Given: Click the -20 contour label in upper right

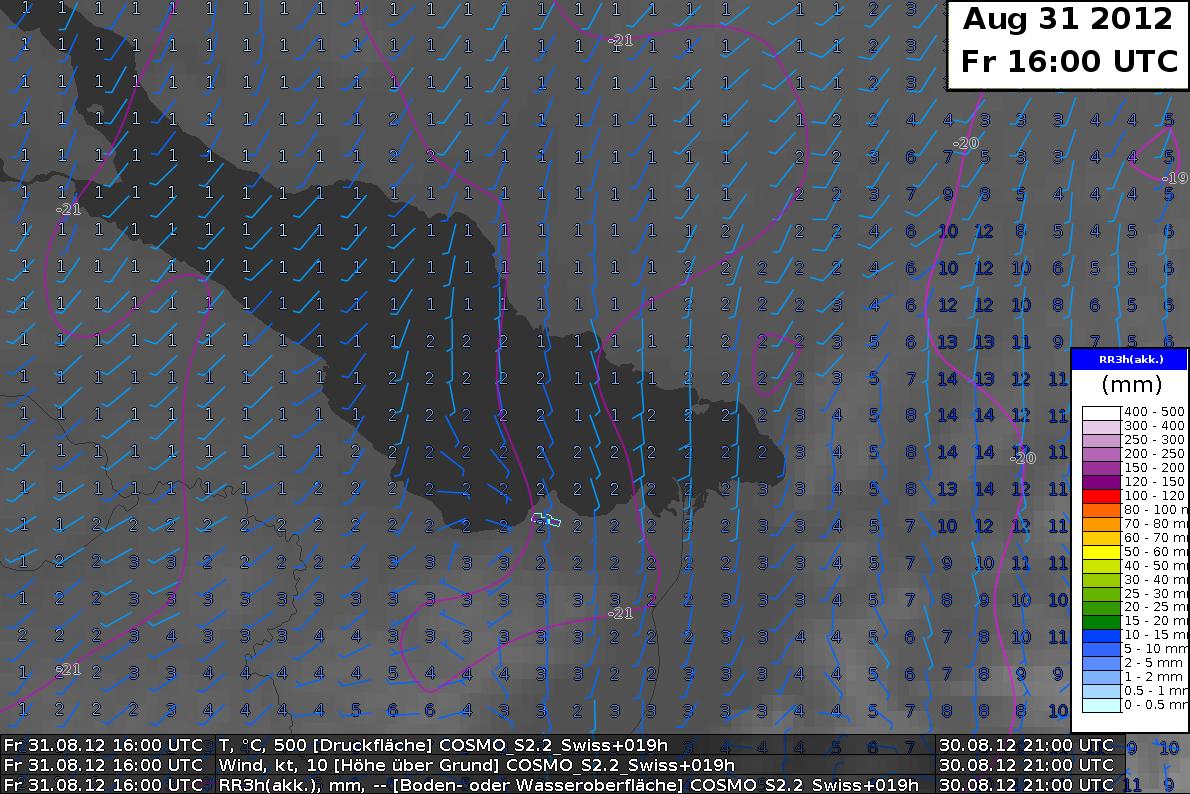Looking at the screenshot, I should click(965, 144).
